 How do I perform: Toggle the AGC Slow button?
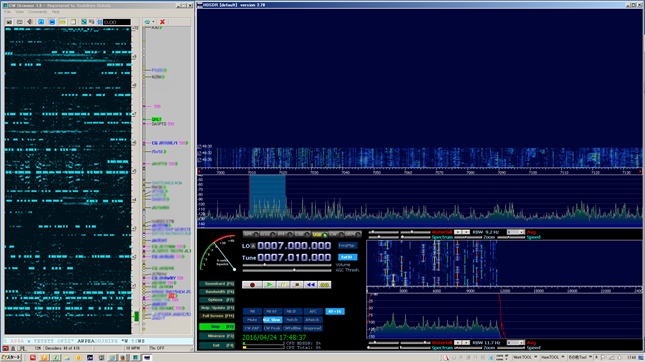[272, 320]
